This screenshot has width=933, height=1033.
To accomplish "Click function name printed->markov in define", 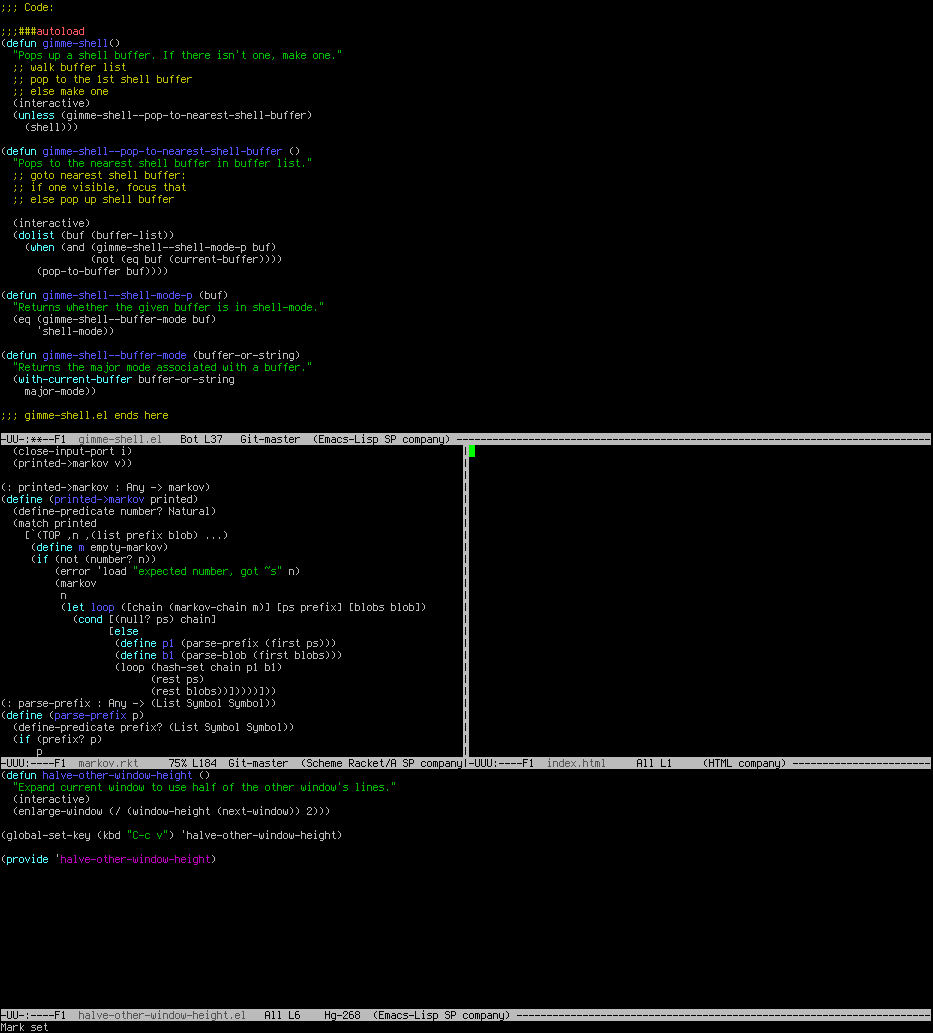I will [99, 499].
